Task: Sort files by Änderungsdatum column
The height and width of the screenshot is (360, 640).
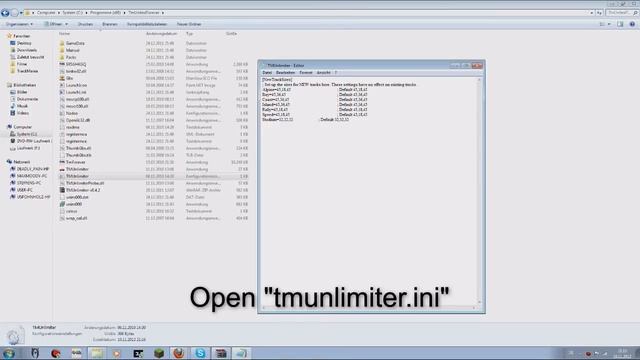Action: [162, 33]
